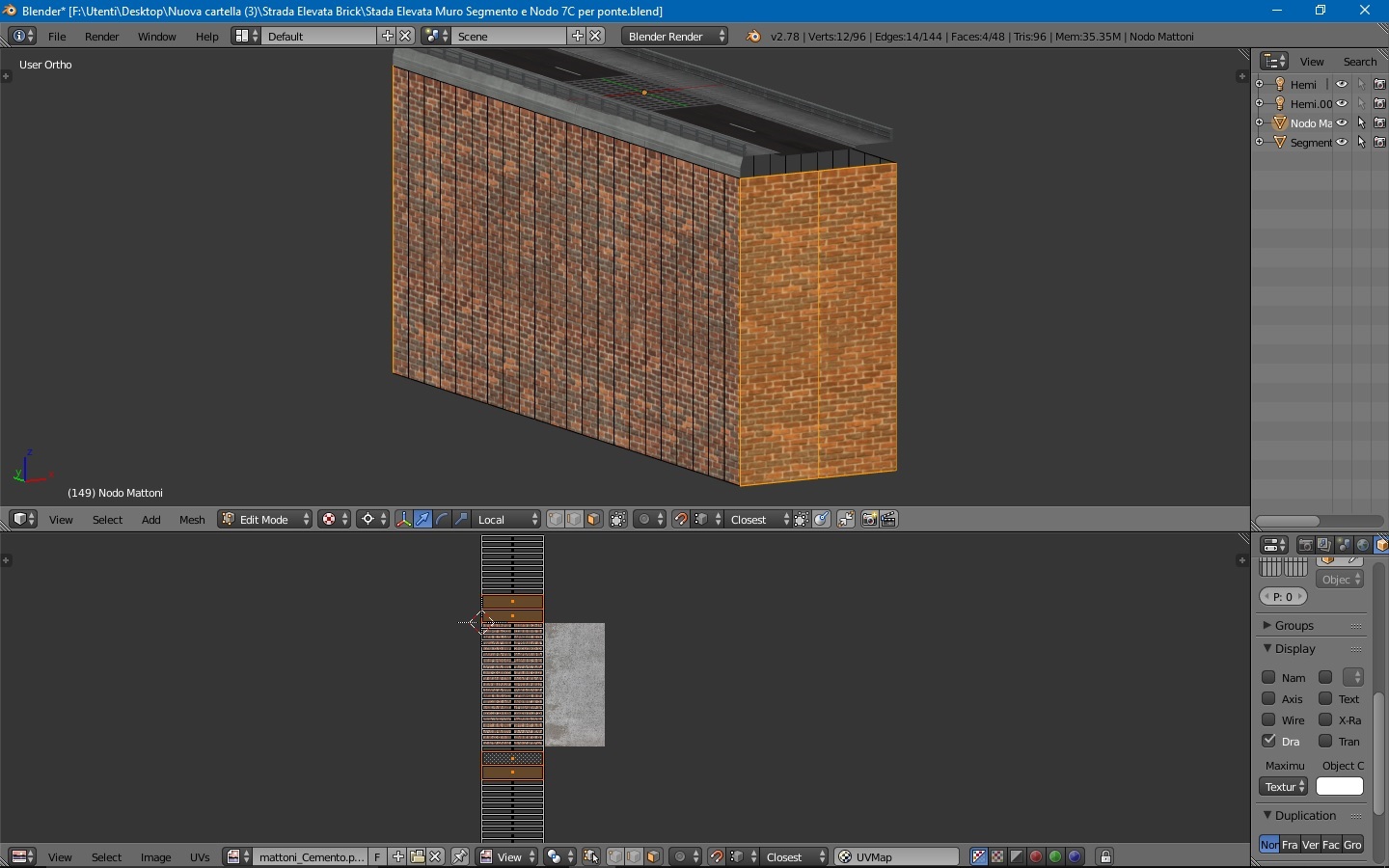Uncheck the Draw all edges checkbox
The image size is (1389, 868).
(x=1269, y=742)
